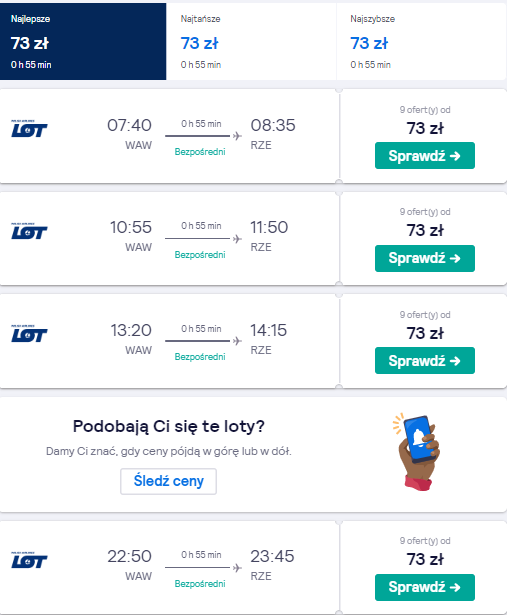
Task: Click the airplane icon on 22:50 flight
Action: [x=237, y=568]
